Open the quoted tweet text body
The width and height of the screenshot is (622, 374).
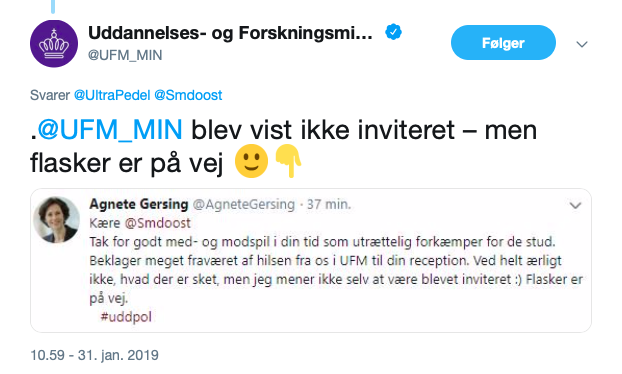[x=336, y=270]
